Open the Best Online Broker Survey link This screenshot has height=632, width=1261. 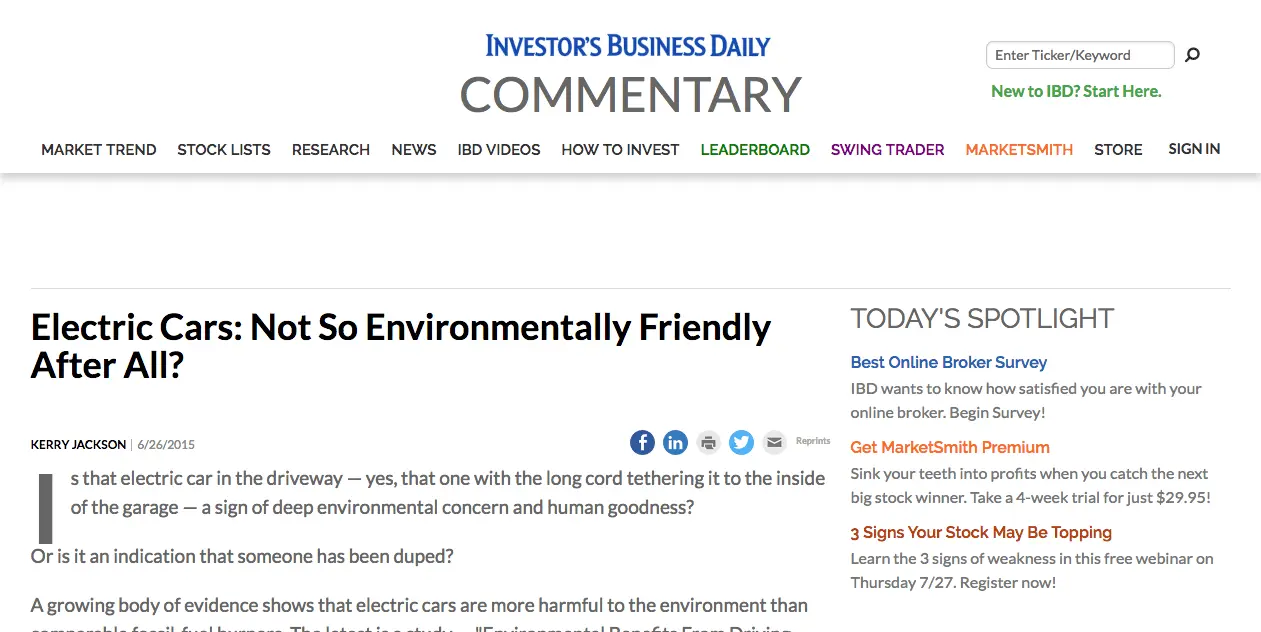[x=948, y=362]
